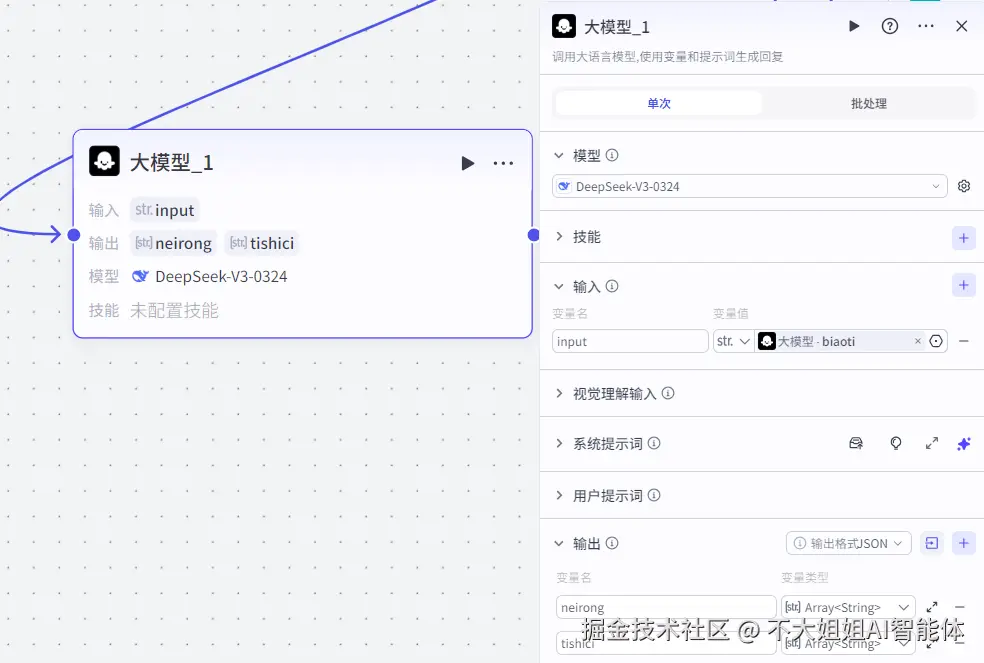Image resolution: width=984 pixels, height=663 pixels.
Task: Run the 大模型_1 node from panel header
Action: (853, 26)
